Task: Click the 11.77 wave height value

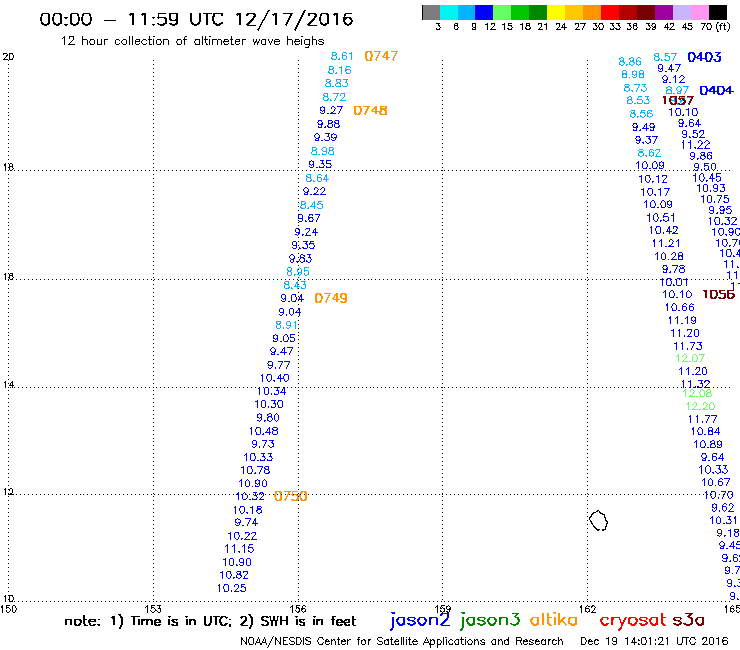Action: [x=703, y=419]
